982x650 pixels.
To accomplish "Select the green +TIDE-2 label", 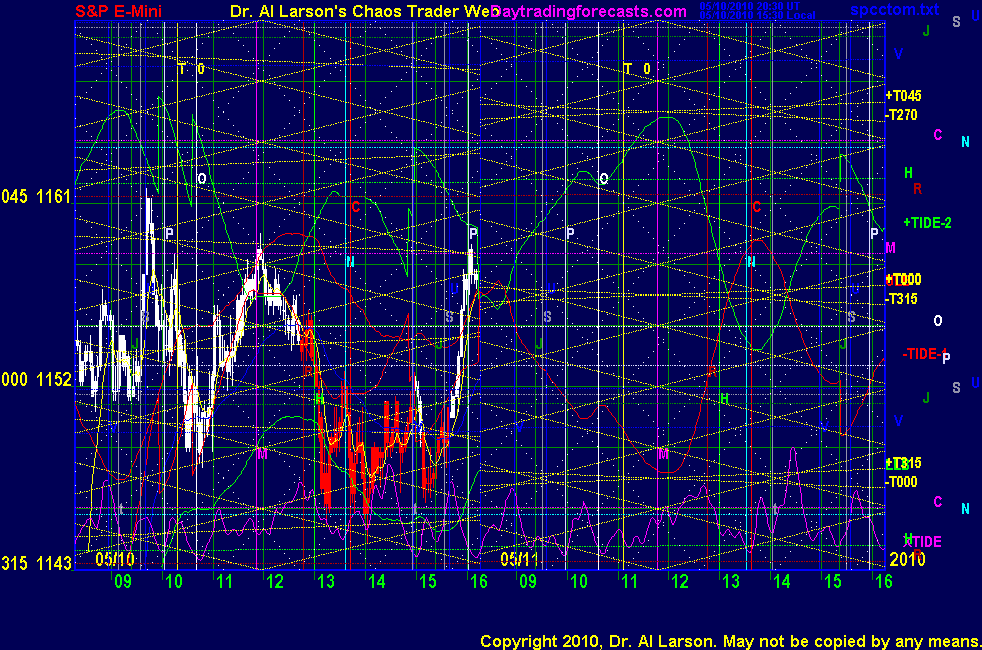I will click(928, 222).
